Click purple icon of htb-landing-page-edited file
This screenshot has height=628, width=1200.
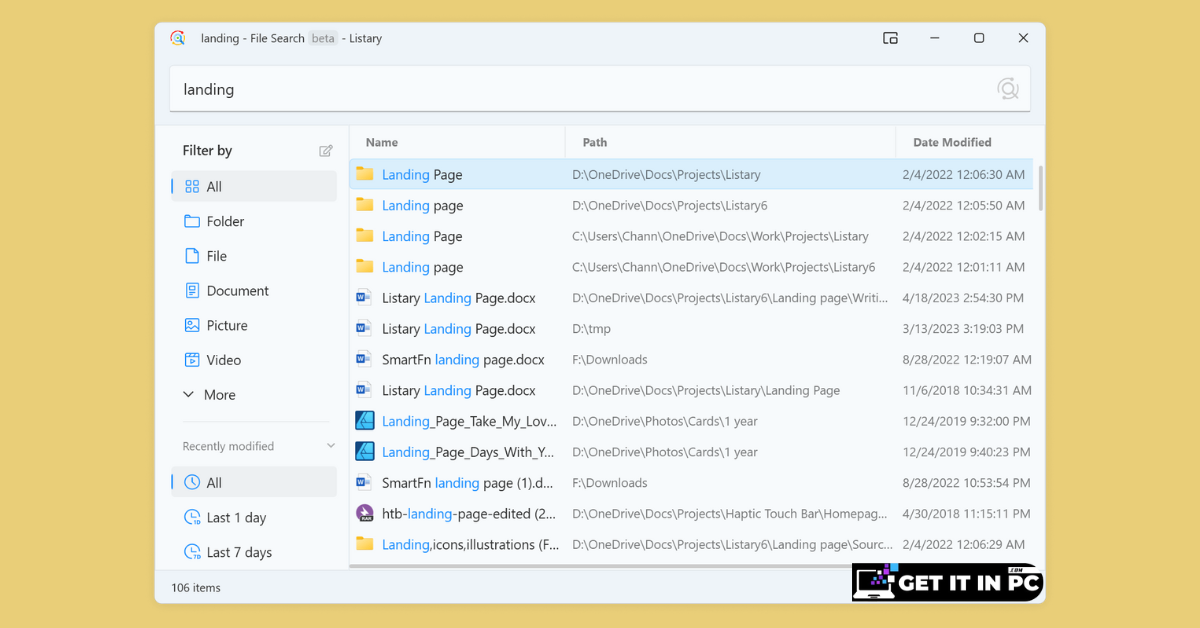point(365,513)
